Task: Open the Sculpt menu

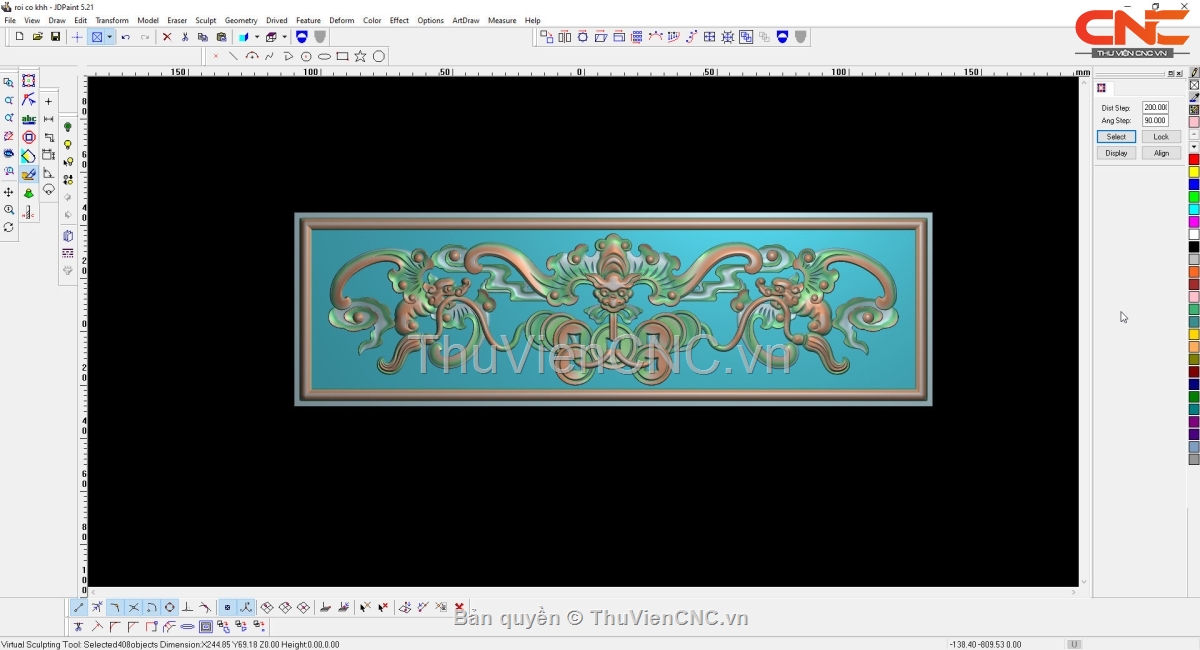Action: [x=205, y=20]
